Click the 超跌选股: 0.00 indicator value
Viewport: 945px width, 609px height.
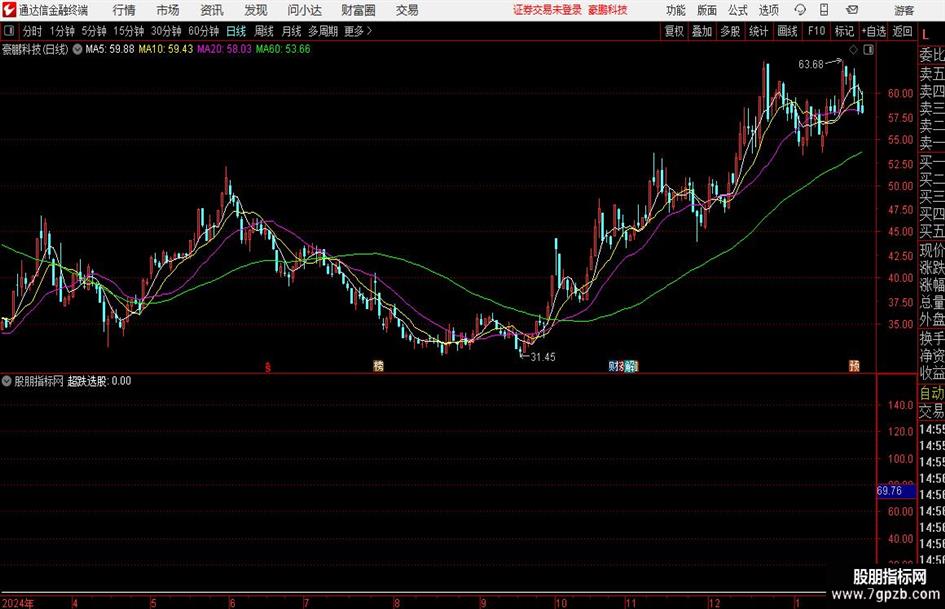[x=99, y=381]
